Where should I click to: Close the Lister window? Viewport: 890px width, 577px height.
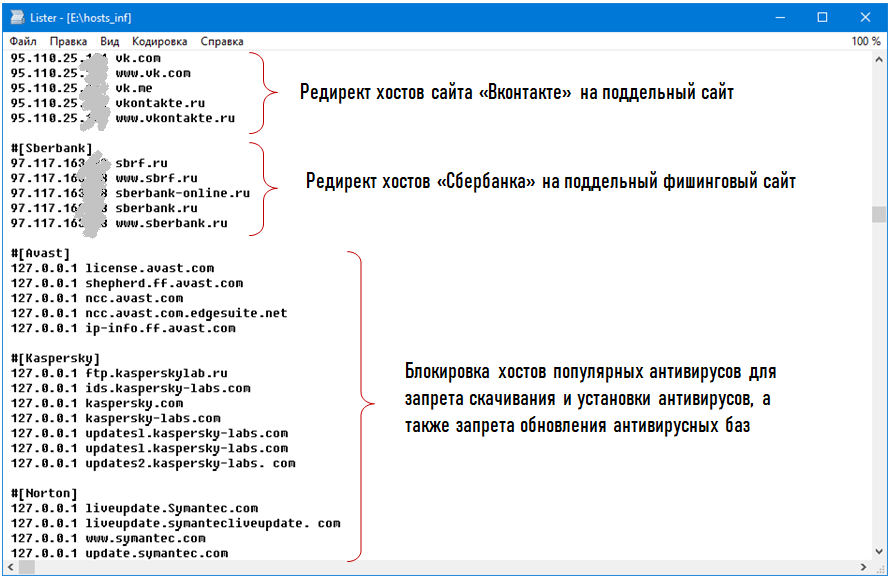[865, 18]
